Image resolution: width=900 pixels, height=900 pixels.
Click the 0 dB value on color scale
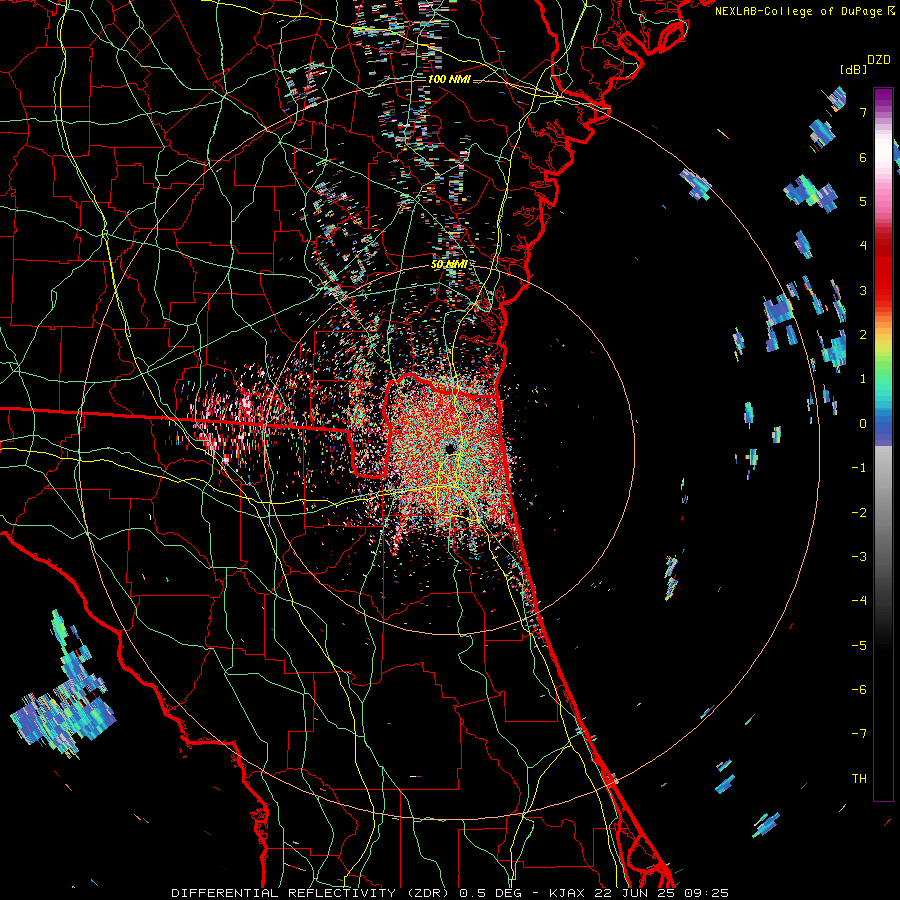pos(863,424)
